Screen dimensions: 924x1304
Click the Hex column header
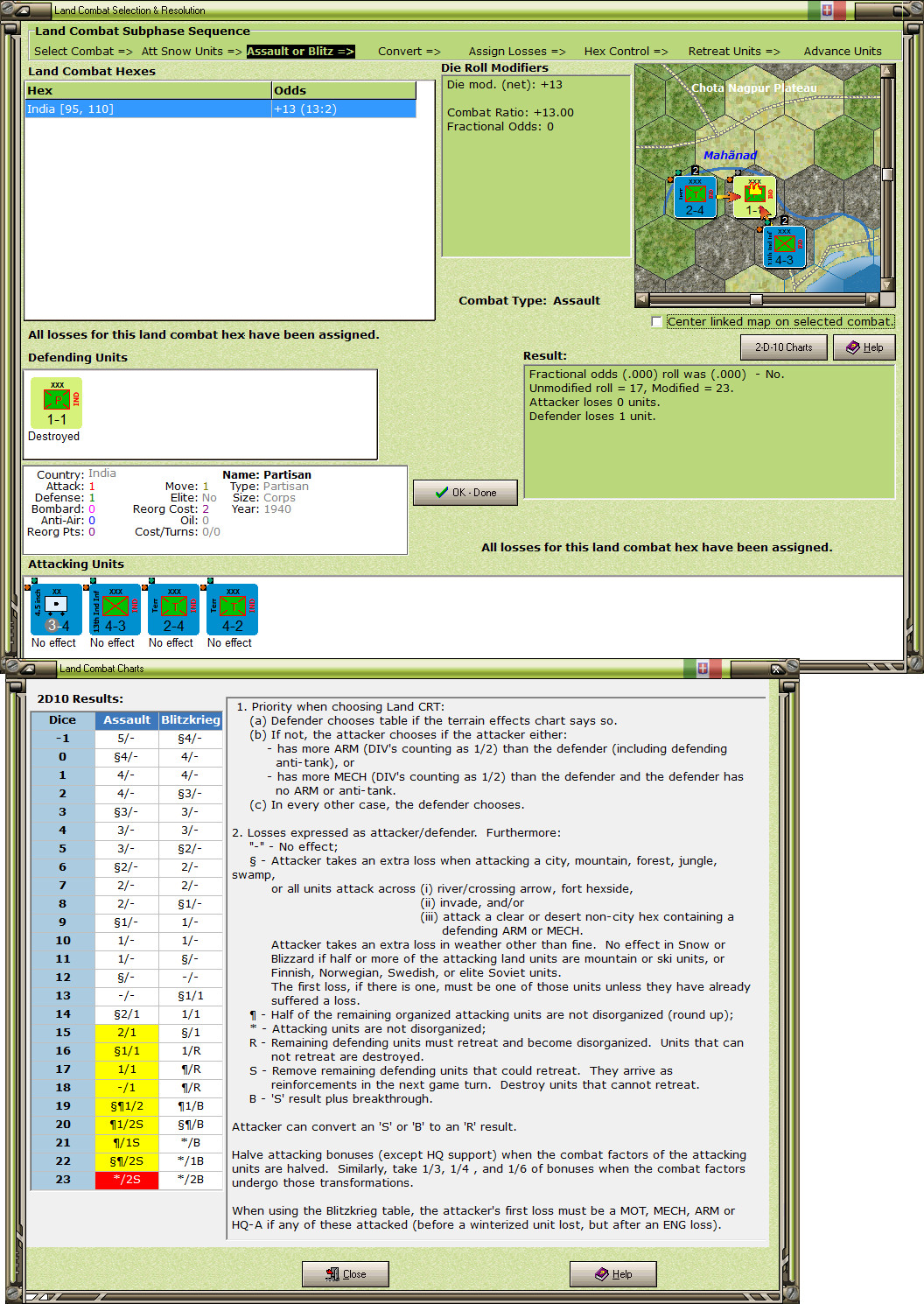tap(148, 91)
